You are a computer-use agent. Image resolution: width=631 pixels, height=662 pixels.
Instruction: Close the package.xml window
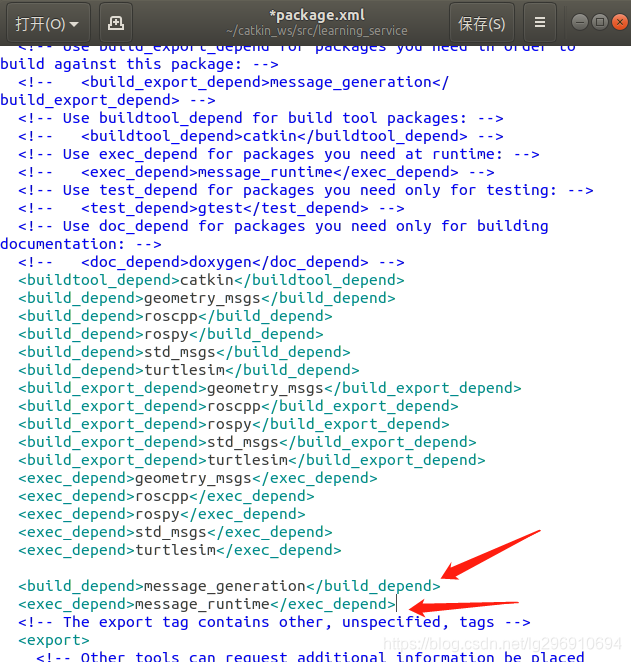pyautogui.click(x=620, y=22)
